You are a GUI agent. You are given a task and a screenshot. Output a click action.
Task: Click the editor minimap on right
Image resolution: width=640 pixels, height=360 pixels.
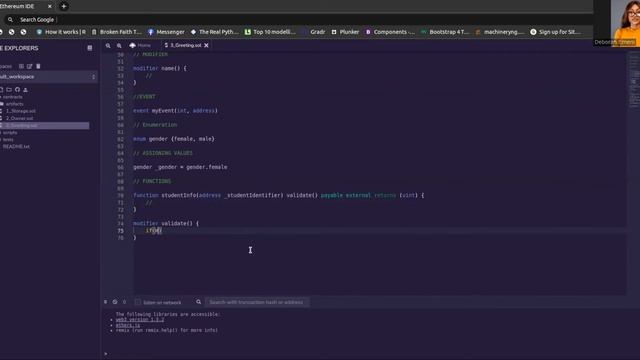(634, 82)
